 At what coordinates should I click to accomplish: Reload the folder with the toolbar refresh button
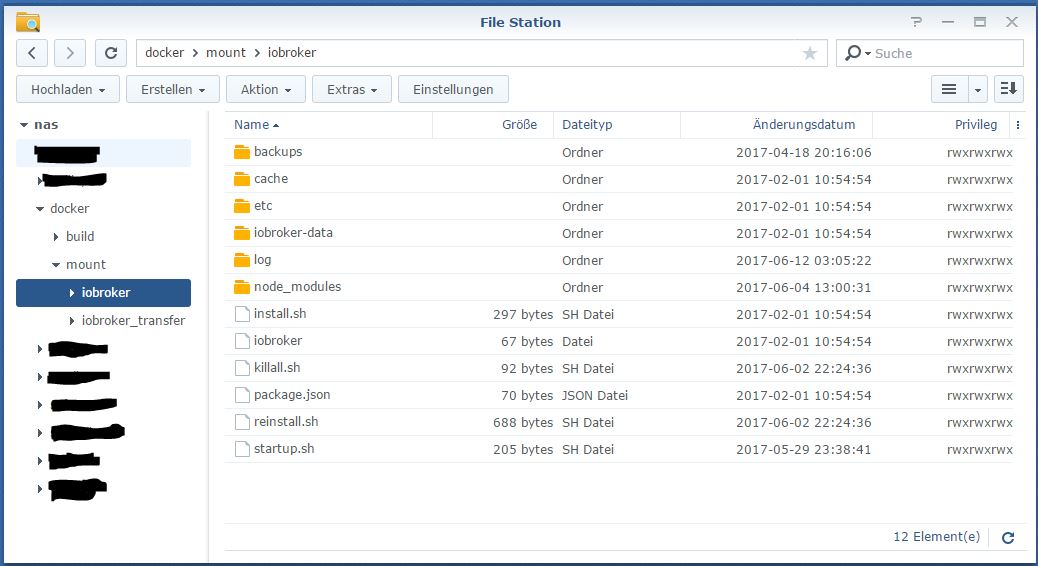click(x=111, y=53)
